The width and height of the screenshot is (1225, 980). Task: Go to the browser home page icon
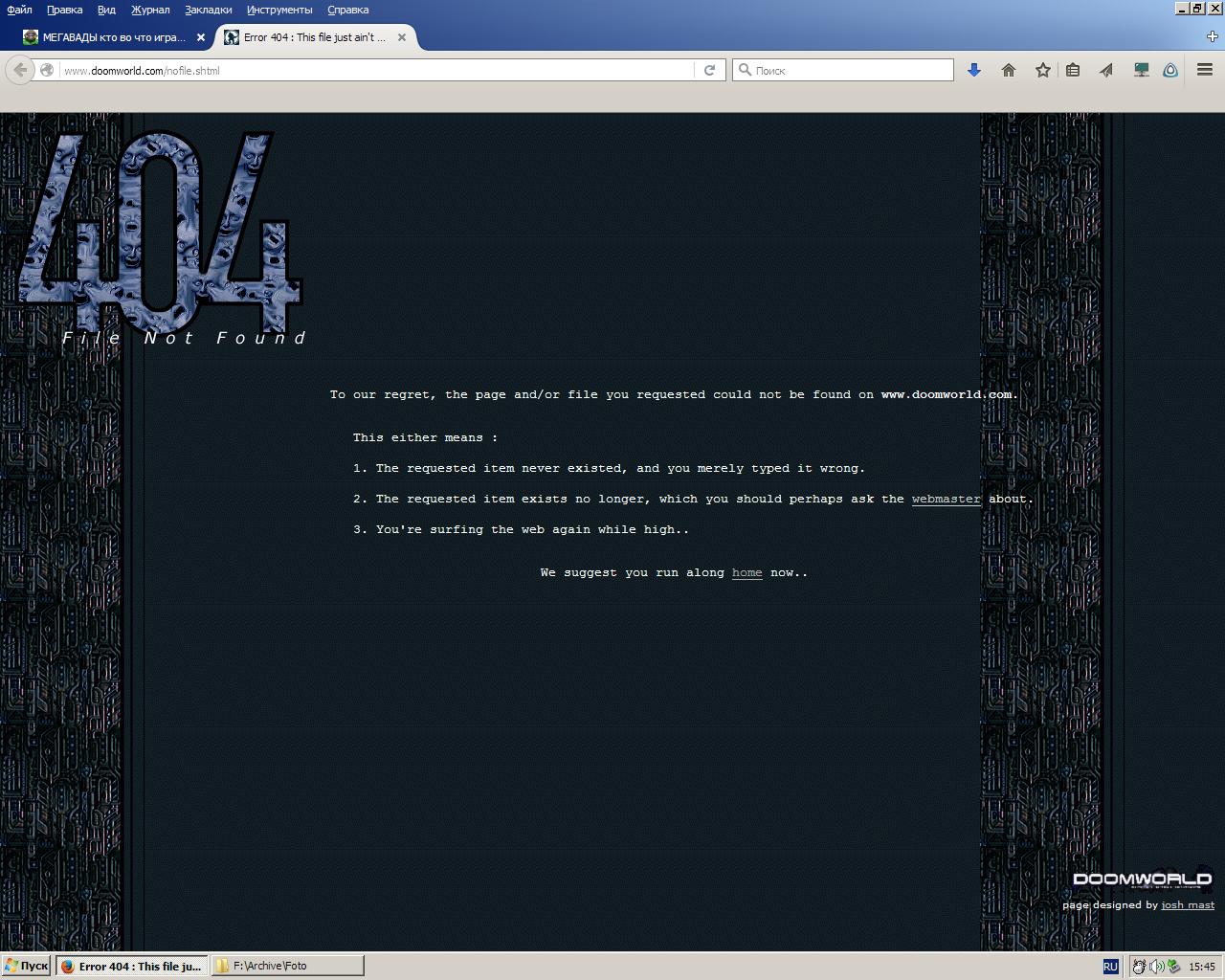[1009, 70]
